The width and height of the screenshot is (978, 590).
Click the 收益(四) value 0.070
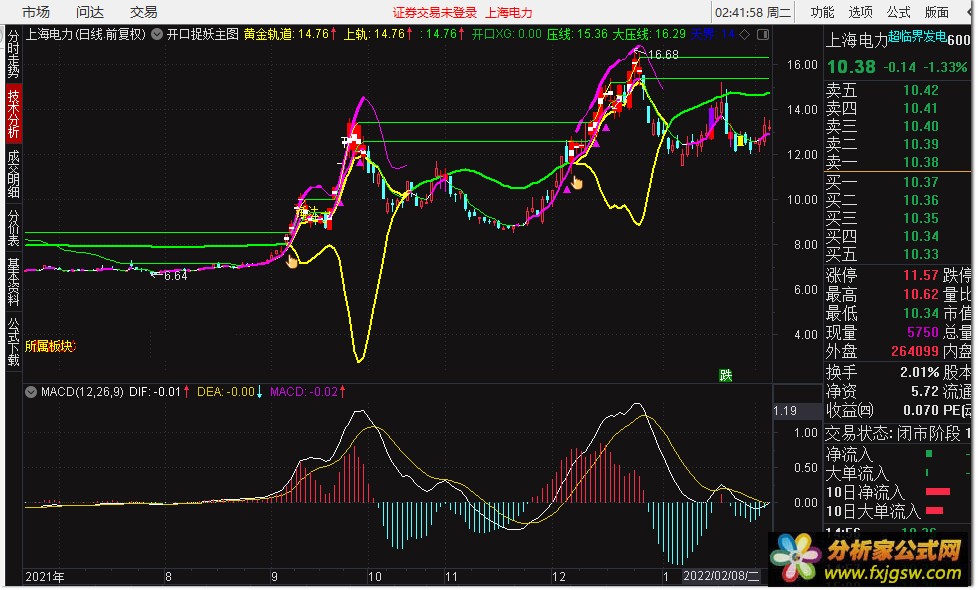(x=921, y=410)
